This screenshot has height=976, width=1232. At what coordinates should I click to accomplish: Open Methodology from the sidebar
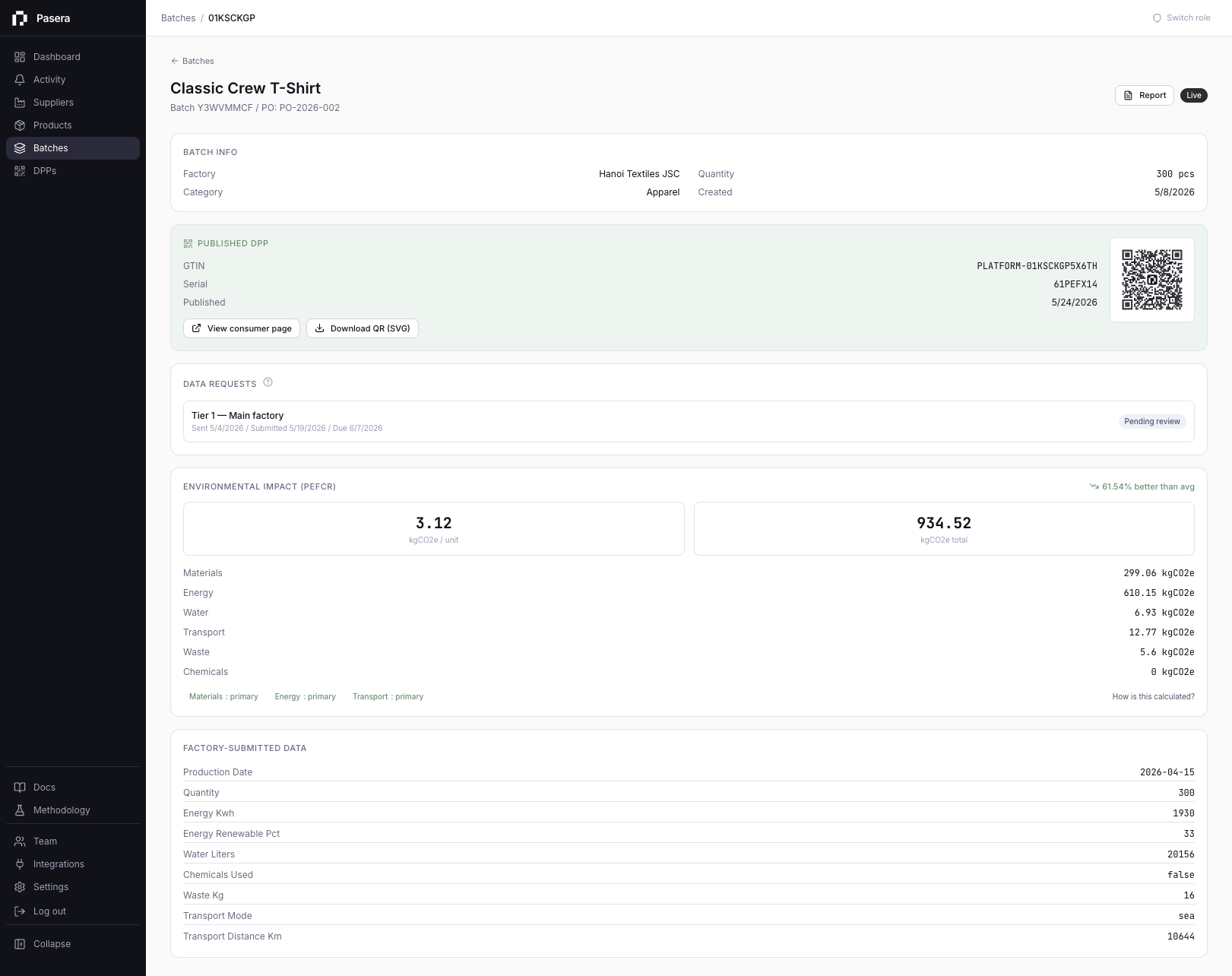[x=73, y=810]
